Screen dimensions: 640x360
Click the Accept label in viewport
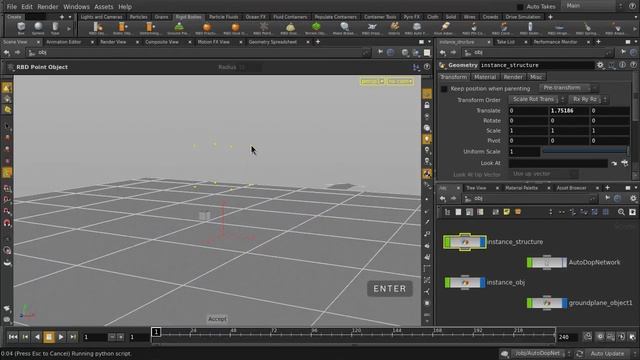pos(218,319)
